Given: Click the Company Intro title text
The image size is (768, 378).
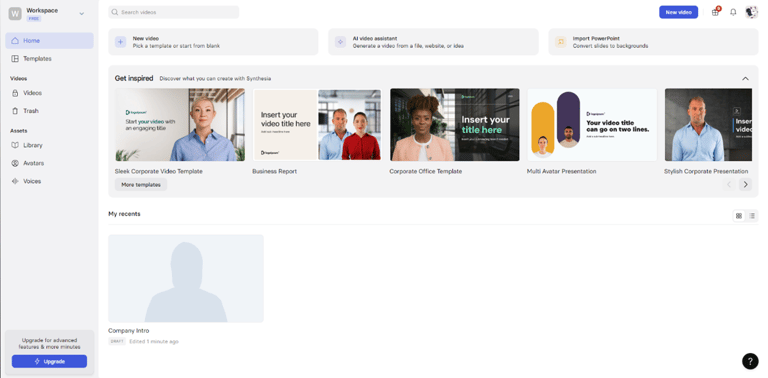Looking at the screenshot, I should 129,331.
